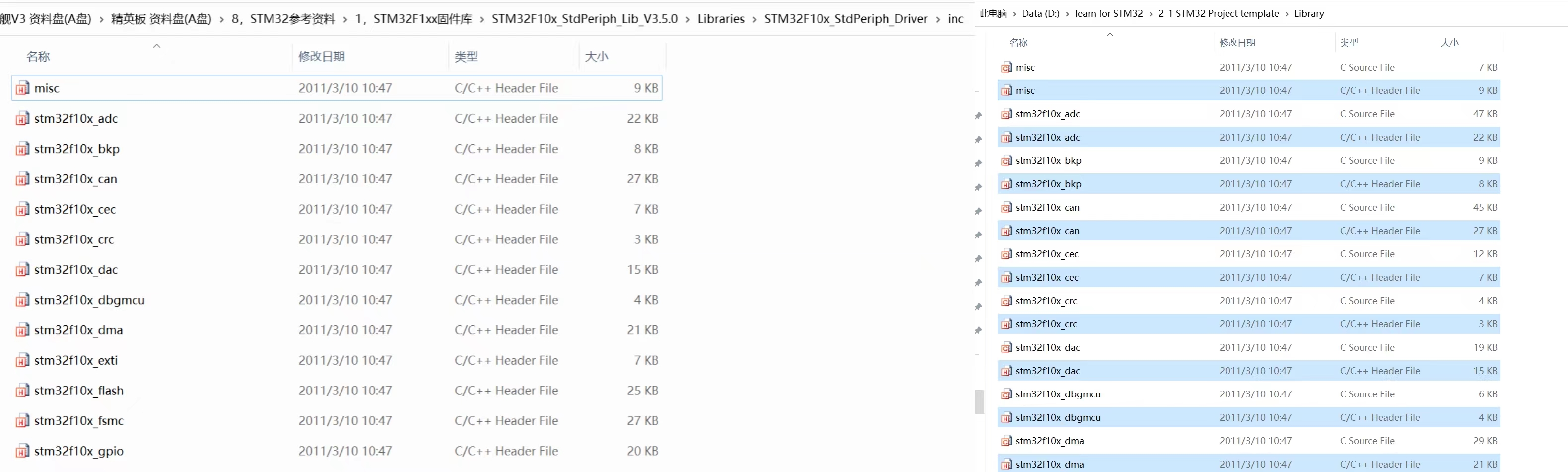Select stm32f10x_dac C Source icon in Library

(1007, 348)
